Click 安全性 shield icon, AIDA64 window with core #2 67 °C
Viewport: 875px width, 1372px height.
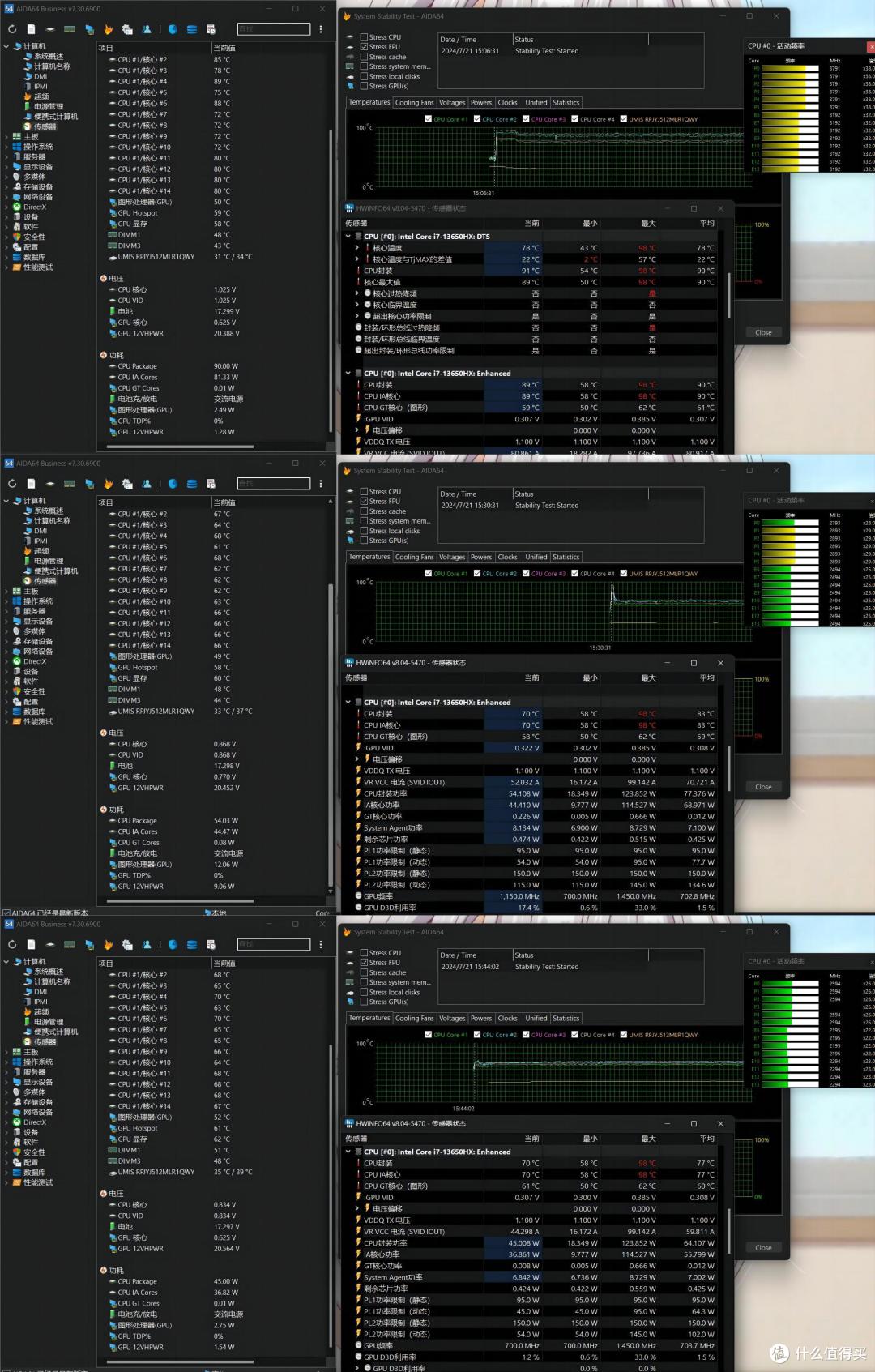tap(17, 691)
